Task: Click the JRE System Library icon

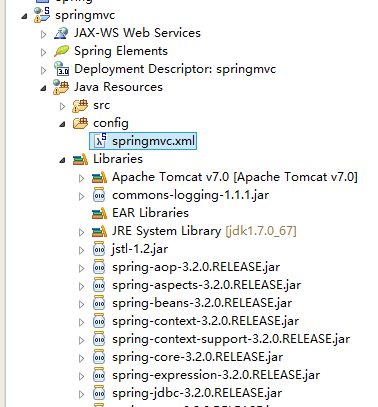Action: pos(99,231)
